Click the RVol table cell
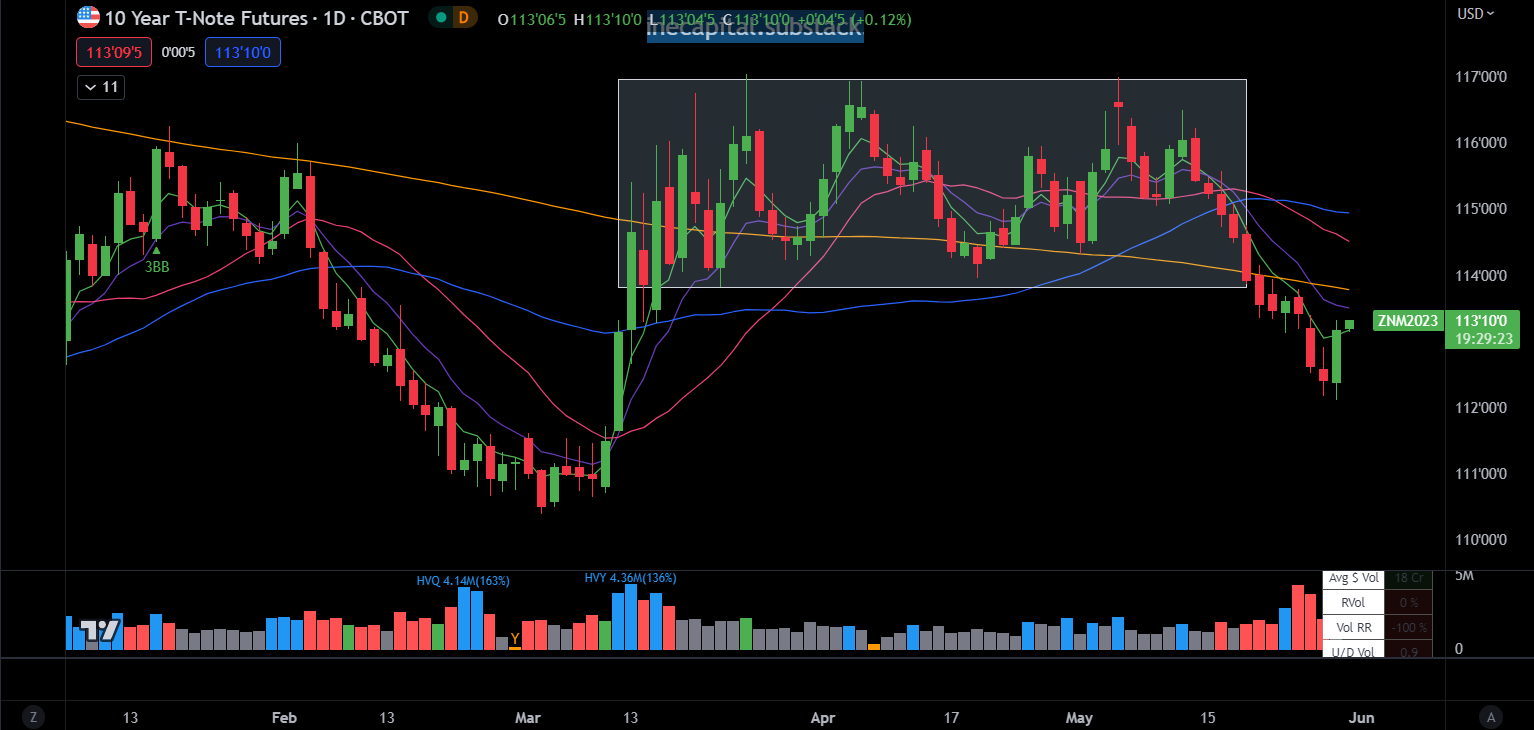 (x=1353, y=602)
